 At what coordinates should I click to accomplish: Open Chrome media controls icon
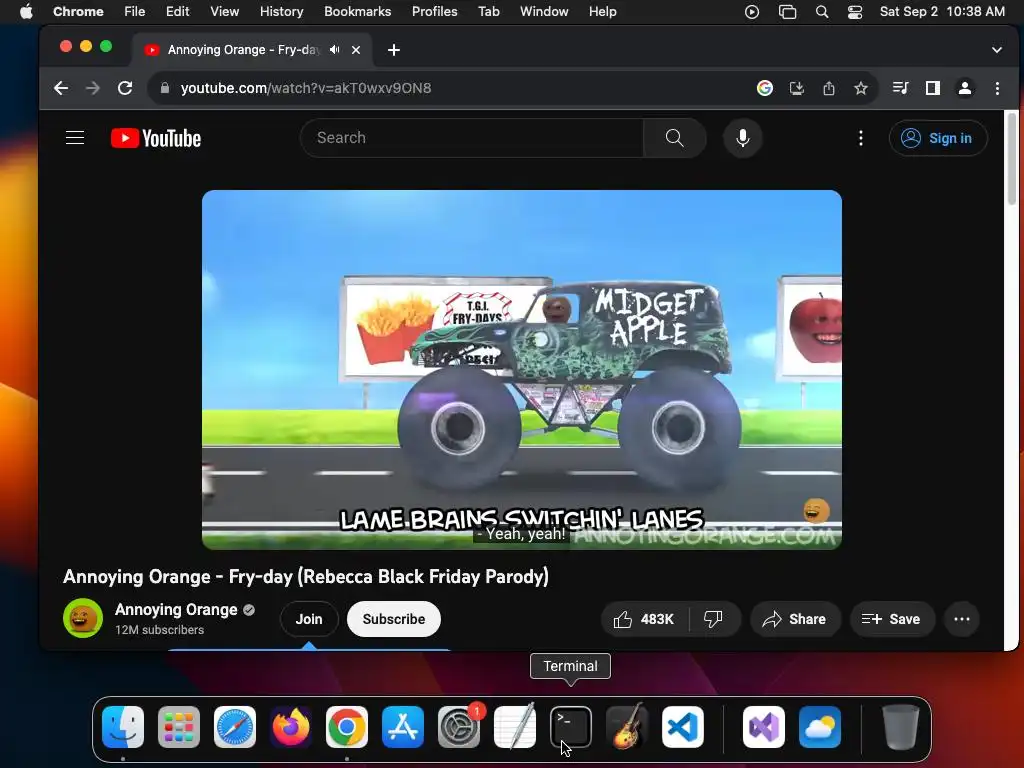[901, 88]
